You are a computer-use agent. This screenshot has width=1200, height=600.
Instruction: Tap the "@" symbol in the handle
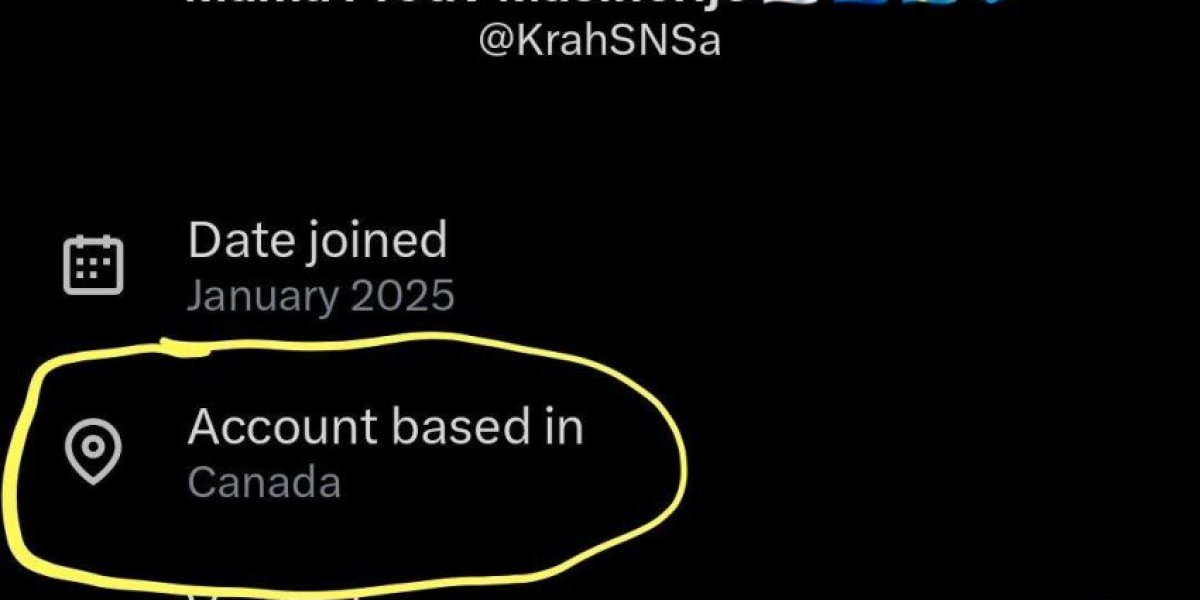point(496,42)
